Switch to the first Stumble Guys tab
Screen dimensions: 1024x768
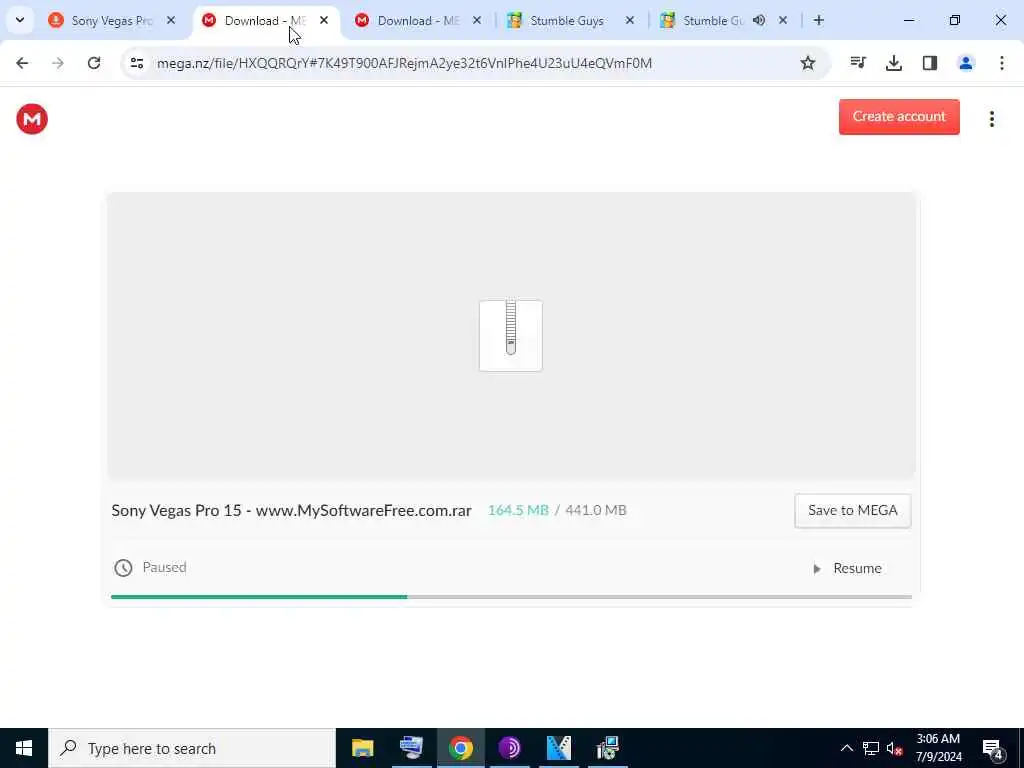tap(567, 20)
